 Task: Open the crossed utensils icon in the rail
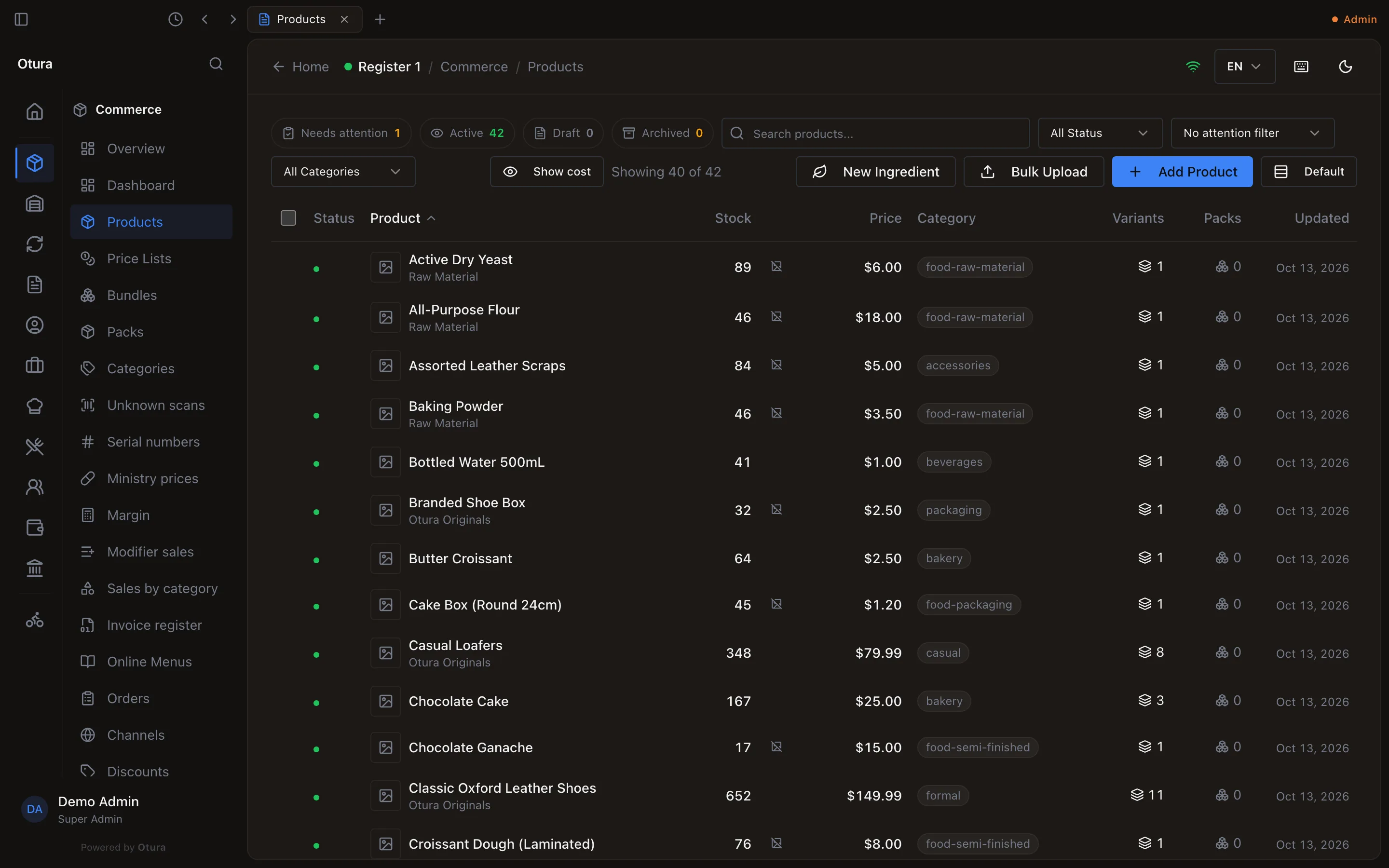35,446
